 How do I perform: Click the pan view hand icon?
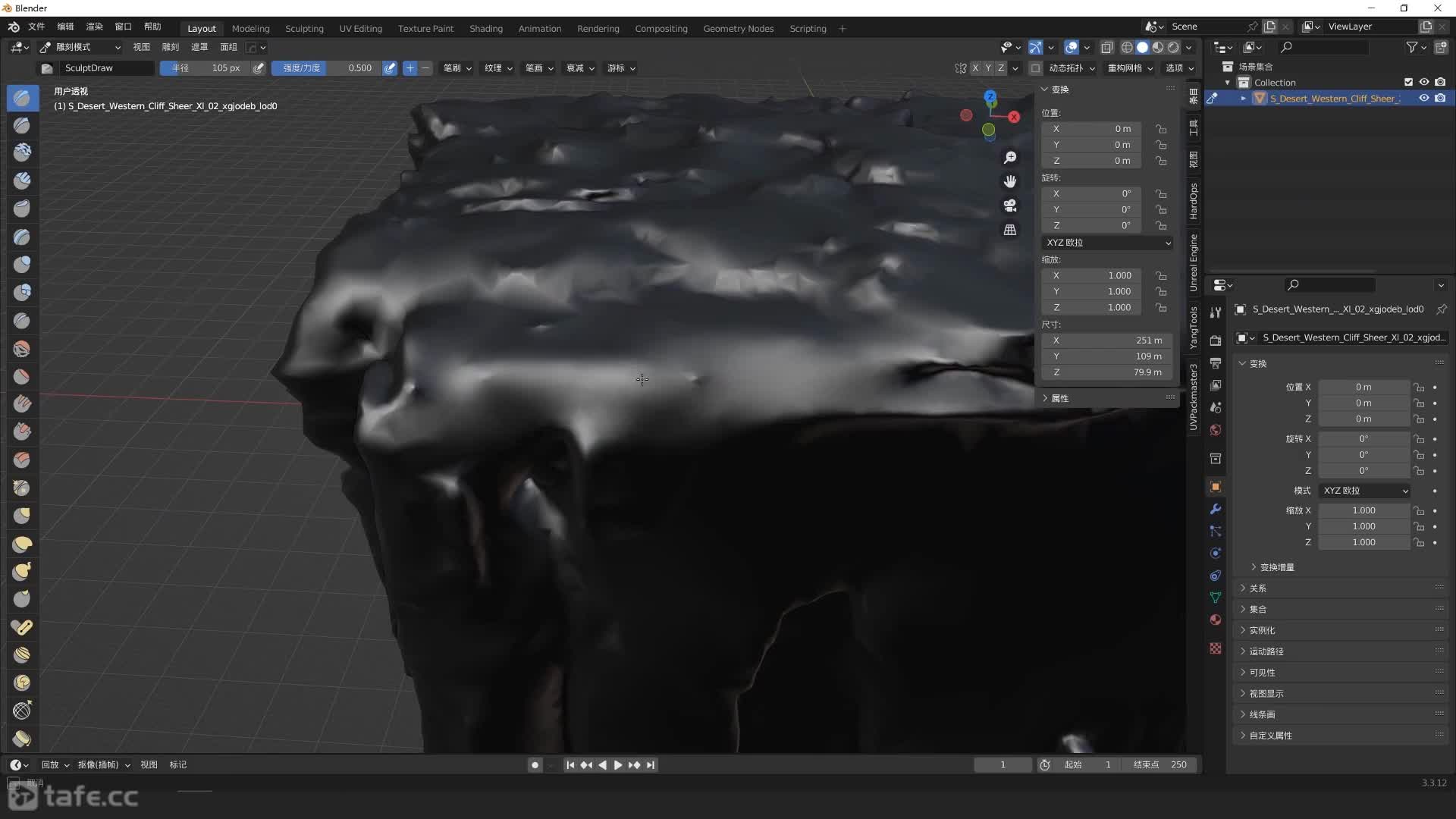click(x=1010, y=181)
